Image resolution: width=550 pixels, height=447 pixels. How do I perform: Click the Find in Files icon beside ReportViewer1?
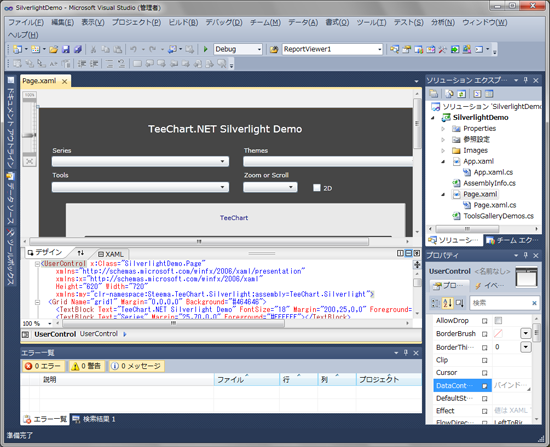274,49
